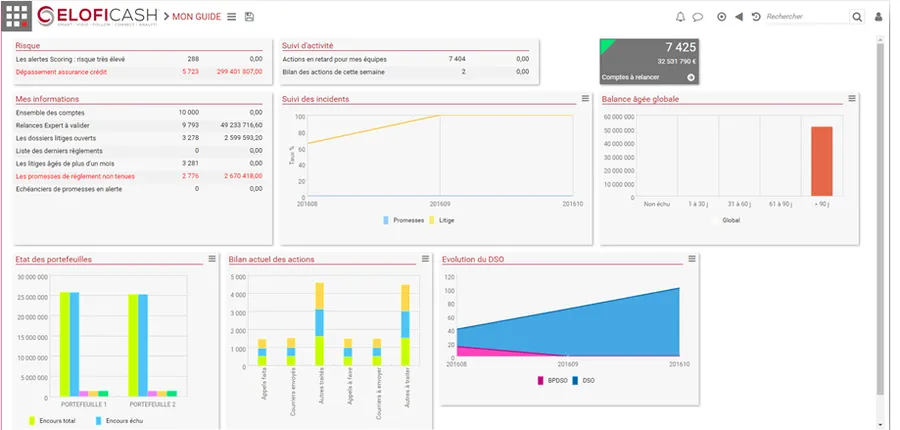This screenshot has width=900, height=430.
Task: Open the apps grid menu icon
Action: click(x=16, y=17)
